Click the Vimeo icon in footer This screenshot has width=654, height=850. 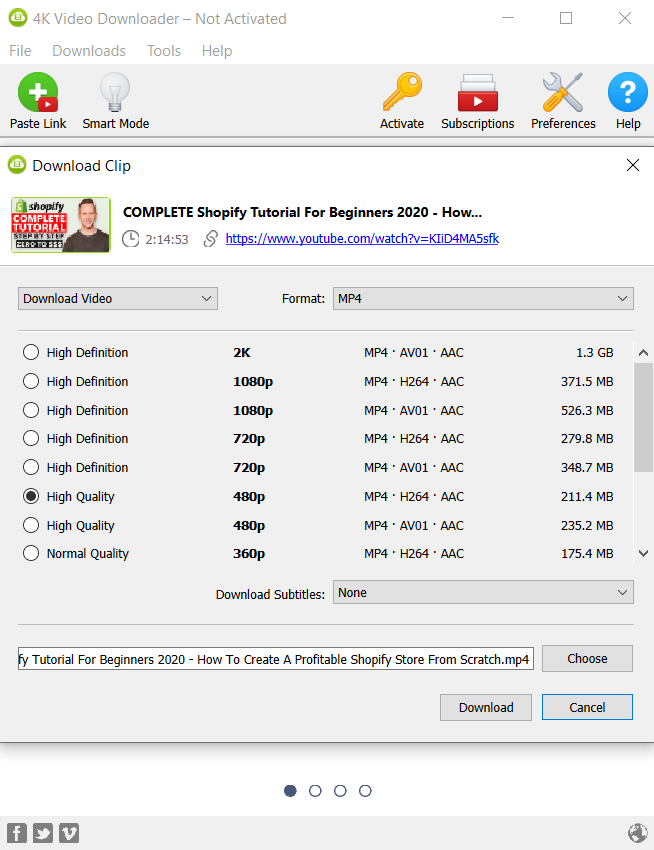click(x=69, y=833)
